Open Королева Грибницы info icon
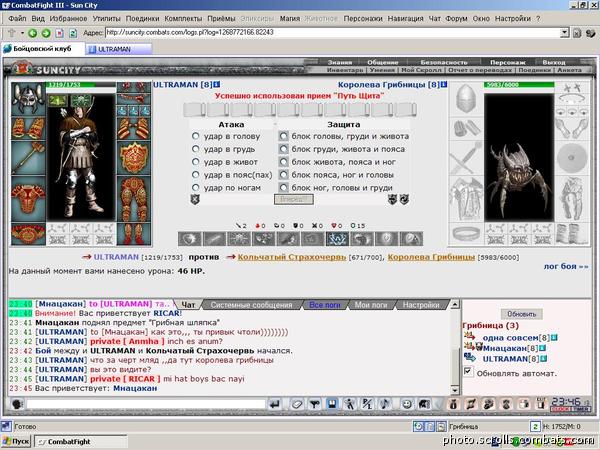This screenshot has width=600, height=450. click(x=443, y=84)
